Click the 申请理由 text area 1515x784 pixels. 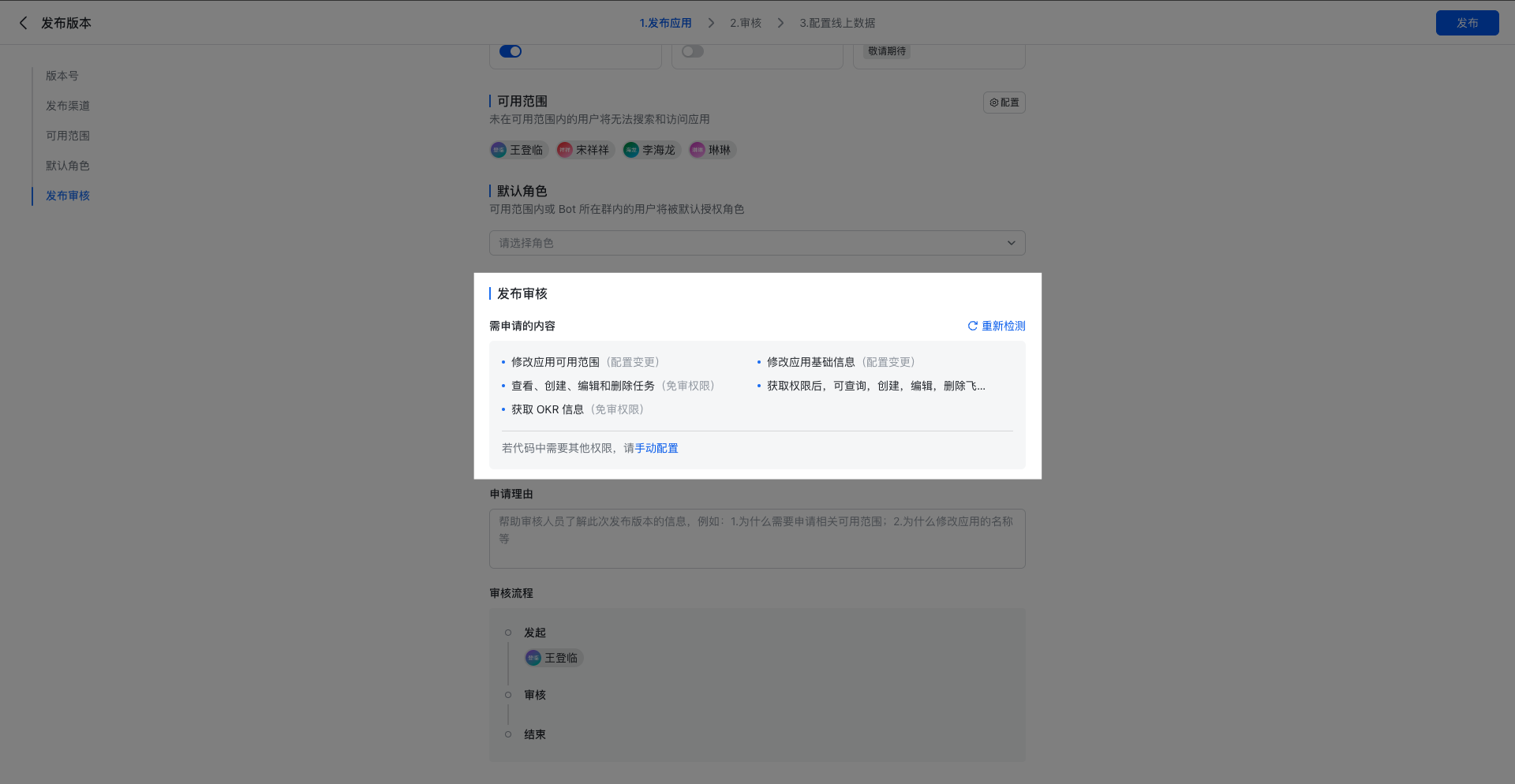[x=757, y=539]
